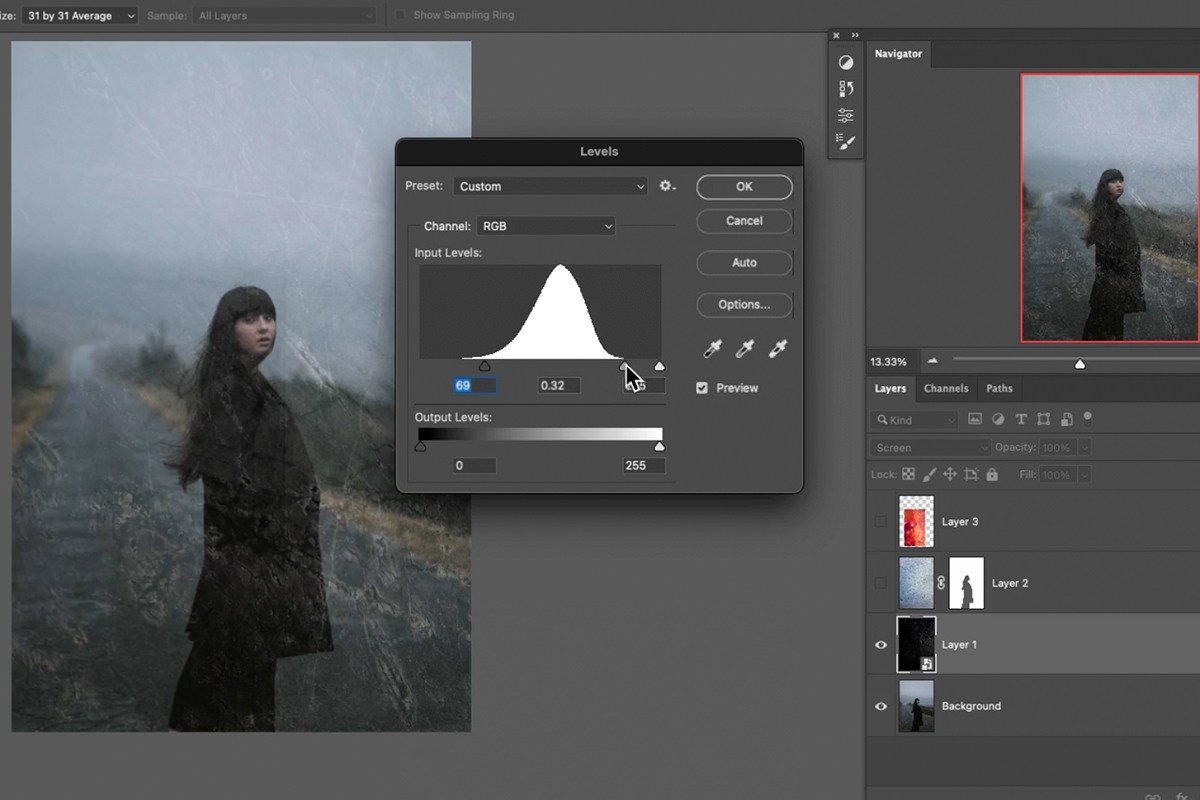Hide the Layer 1 visibility eye
Screen dimensions: 1200x800
click(881, 645)
